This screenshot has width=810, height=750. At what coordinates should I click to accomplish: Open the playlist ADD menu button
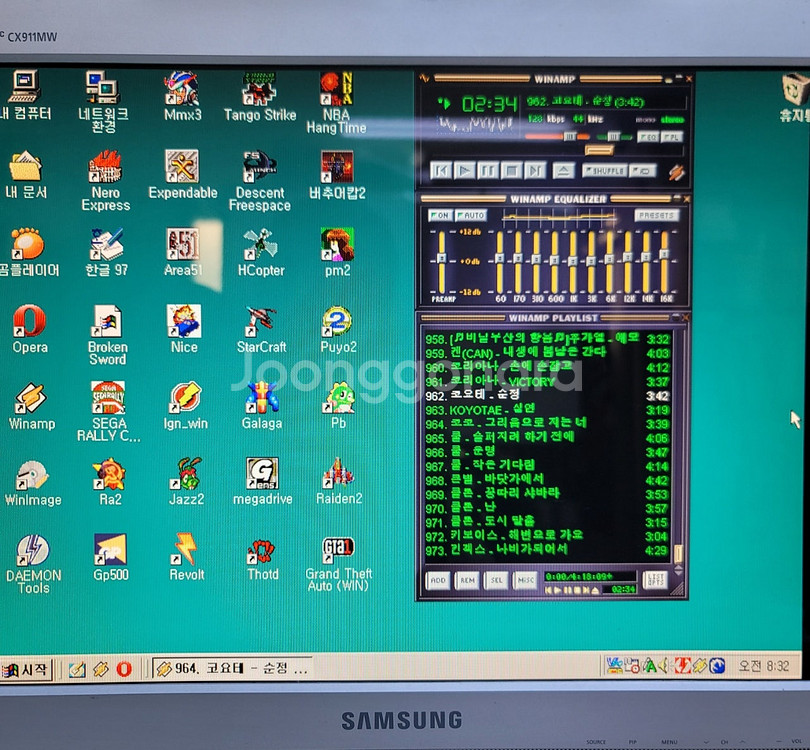coord(438,580)
